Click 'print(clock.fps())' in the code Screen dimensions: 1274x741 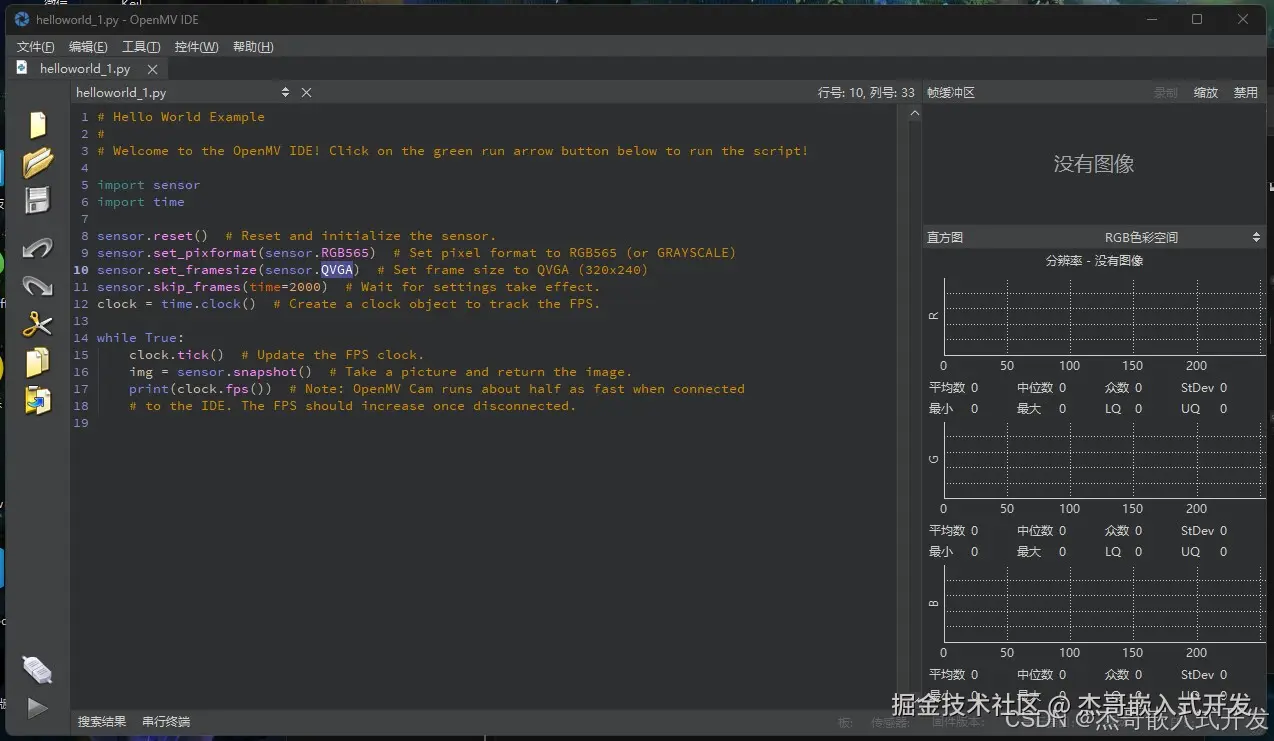(201, 389)
